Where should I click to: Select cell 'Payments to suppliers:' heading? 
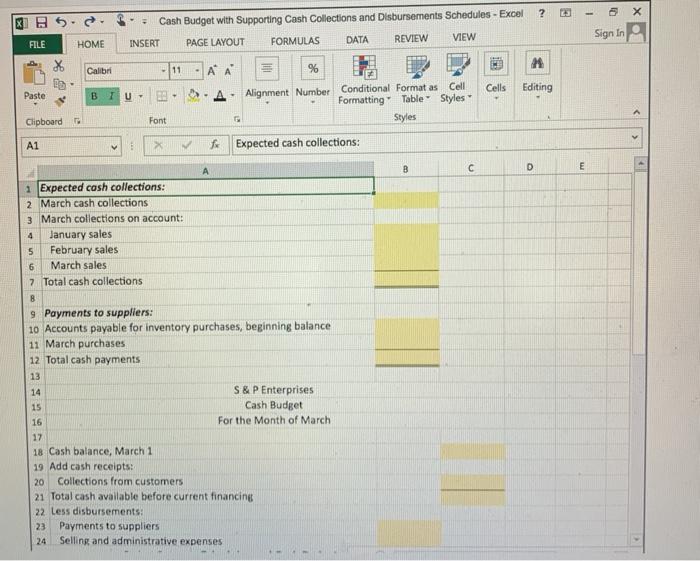point(208,313)
